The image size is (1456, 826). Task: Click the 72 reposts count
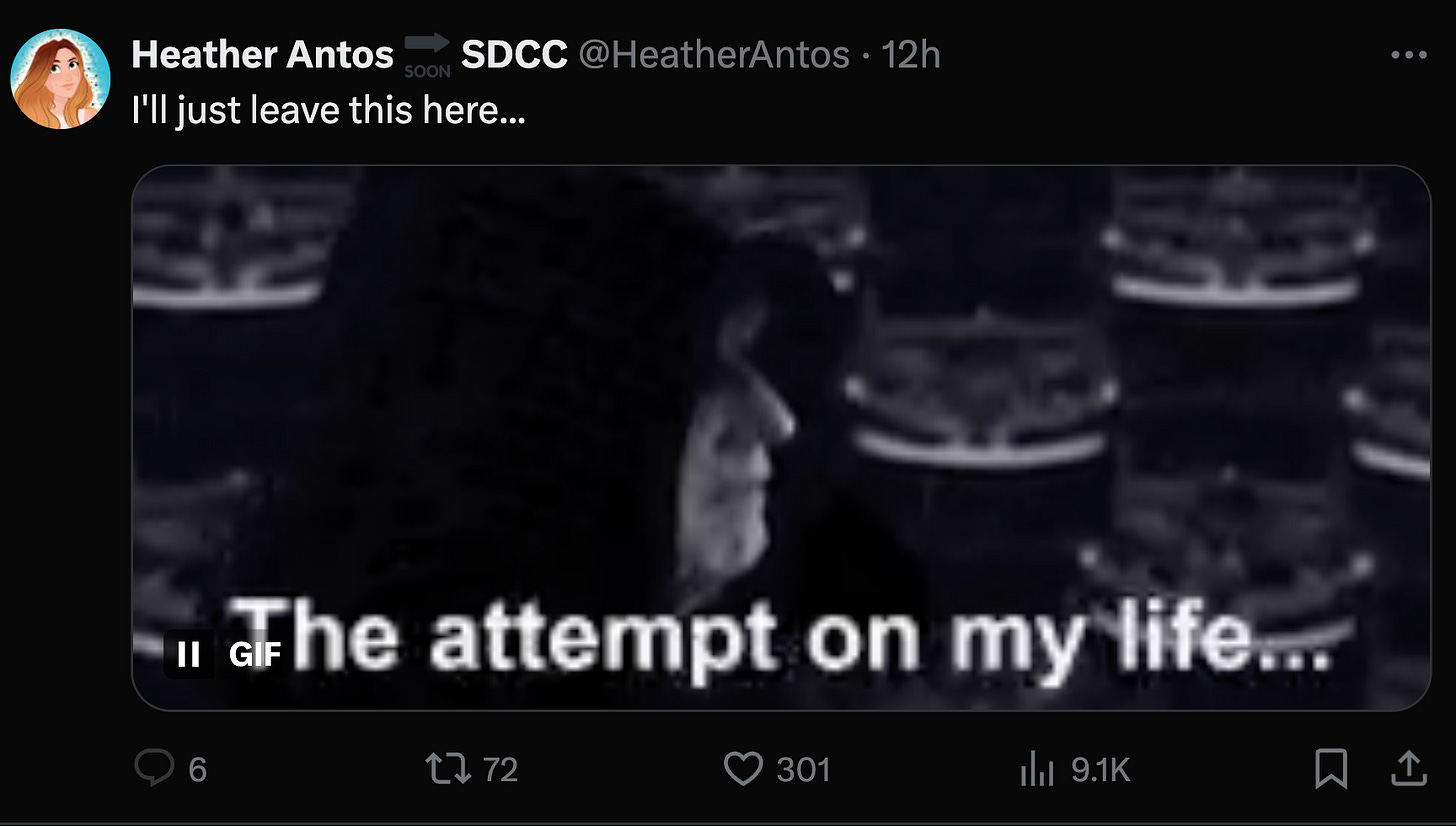click(500, 769)
